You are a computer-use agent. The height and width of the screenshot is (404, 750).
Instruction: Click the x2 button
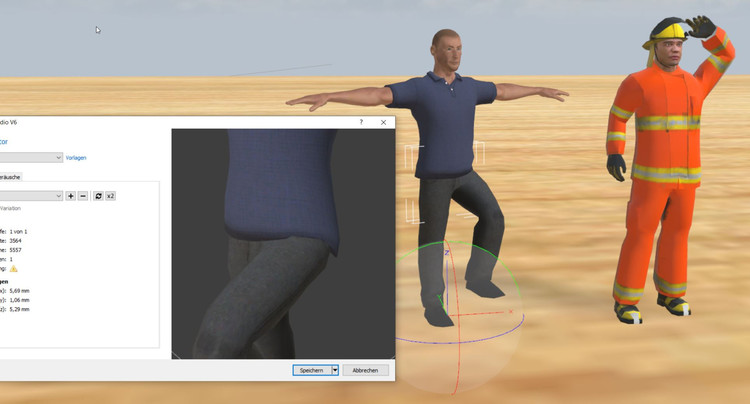click(x=110, y=196)
